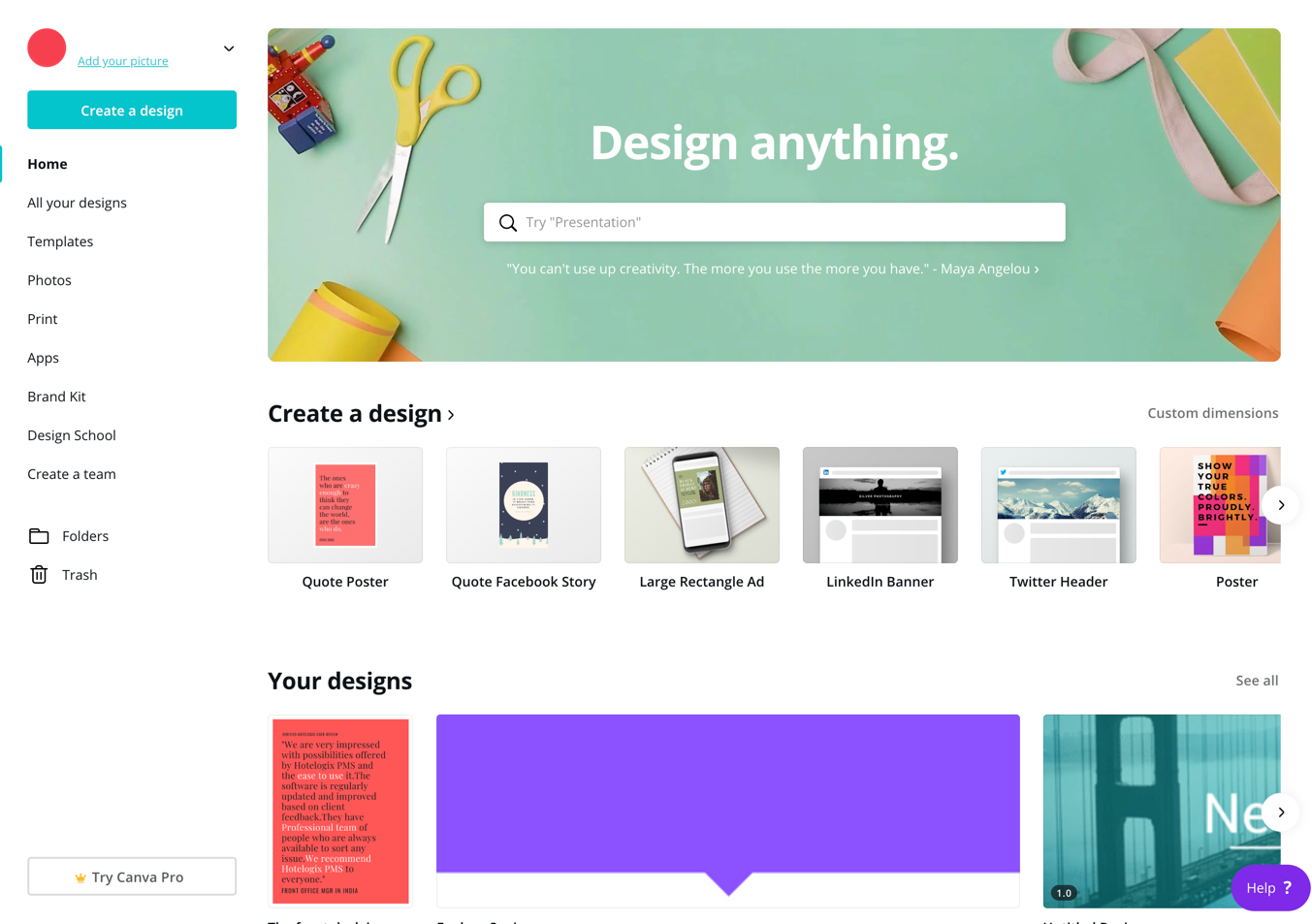Select the Quote Poster thumbnail

coord(345,505)
